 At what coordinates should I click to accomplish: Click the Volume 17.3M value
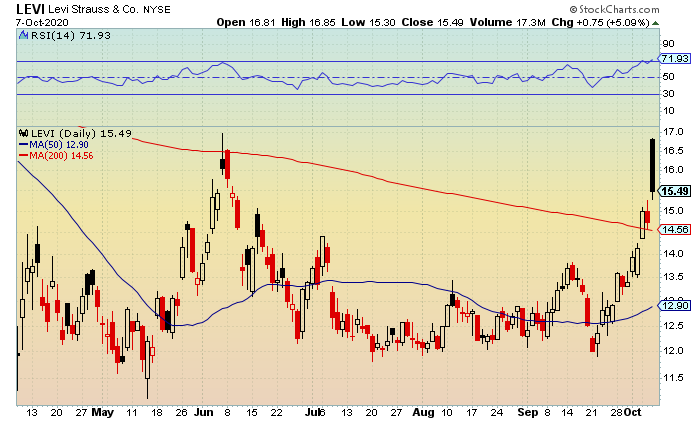pos(508,22)
